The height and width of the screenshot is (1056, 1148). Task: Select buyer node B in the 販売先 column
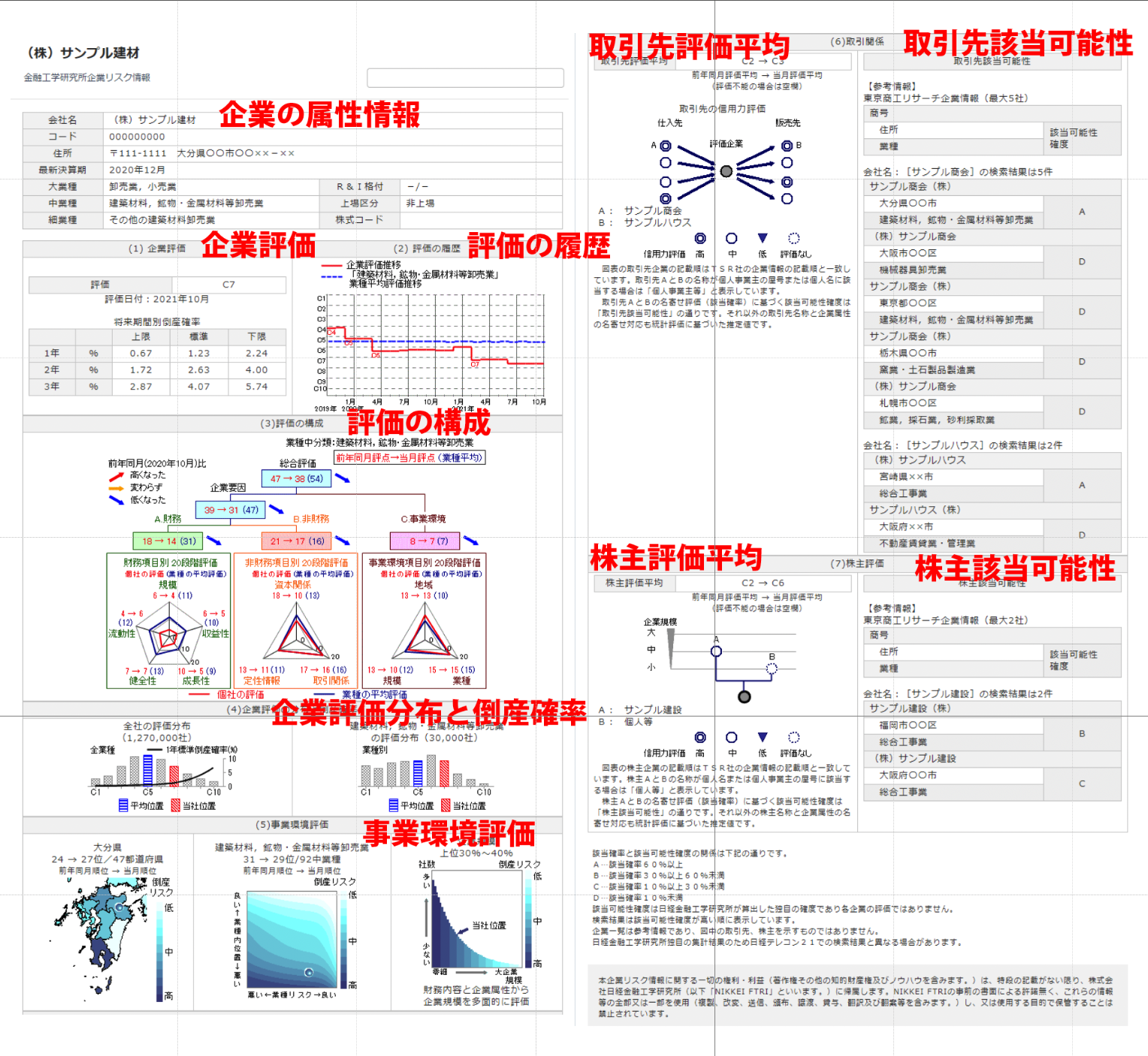click(787, 146)
